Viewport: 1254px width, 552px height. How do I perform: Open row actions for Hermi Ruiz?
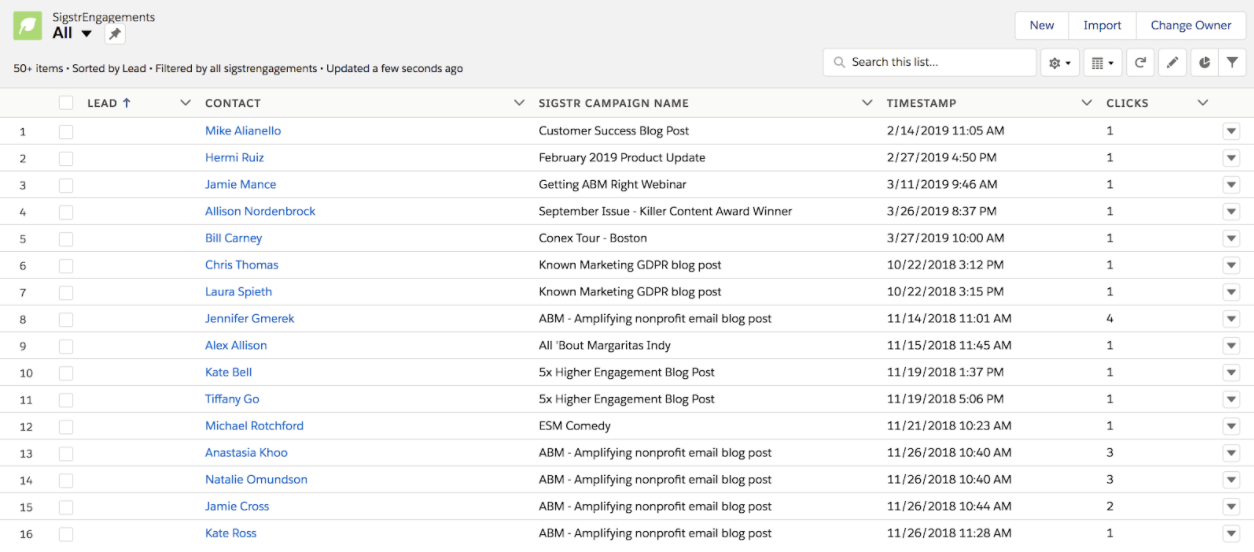point(1231,158)
